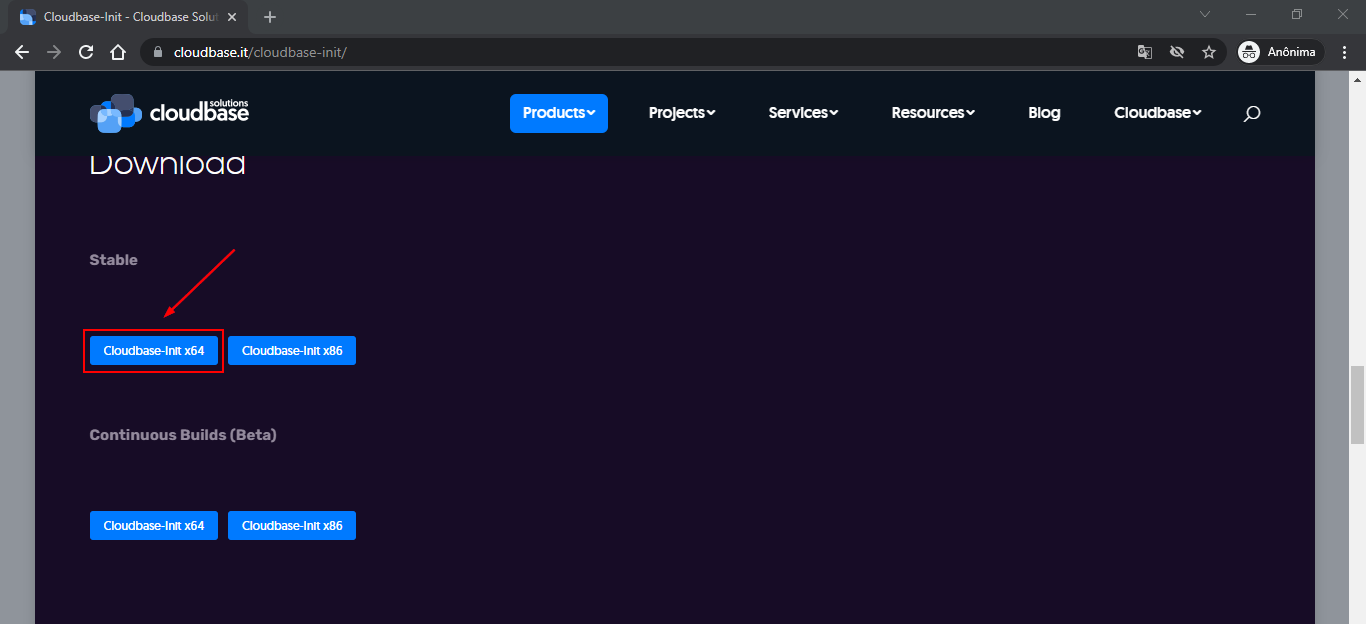The height and width of the screenshot is (624, 1366).
Task: Open the Anônima incognito profile button
Action: (1280, 52)
